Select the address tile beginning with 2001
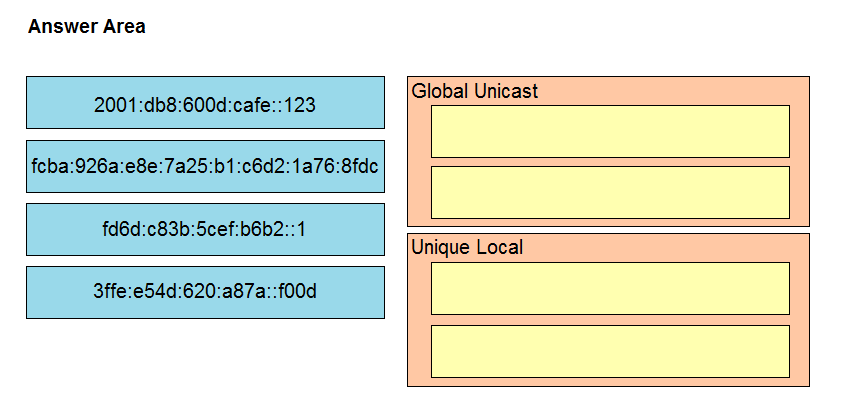 click(x=205, y=102)
